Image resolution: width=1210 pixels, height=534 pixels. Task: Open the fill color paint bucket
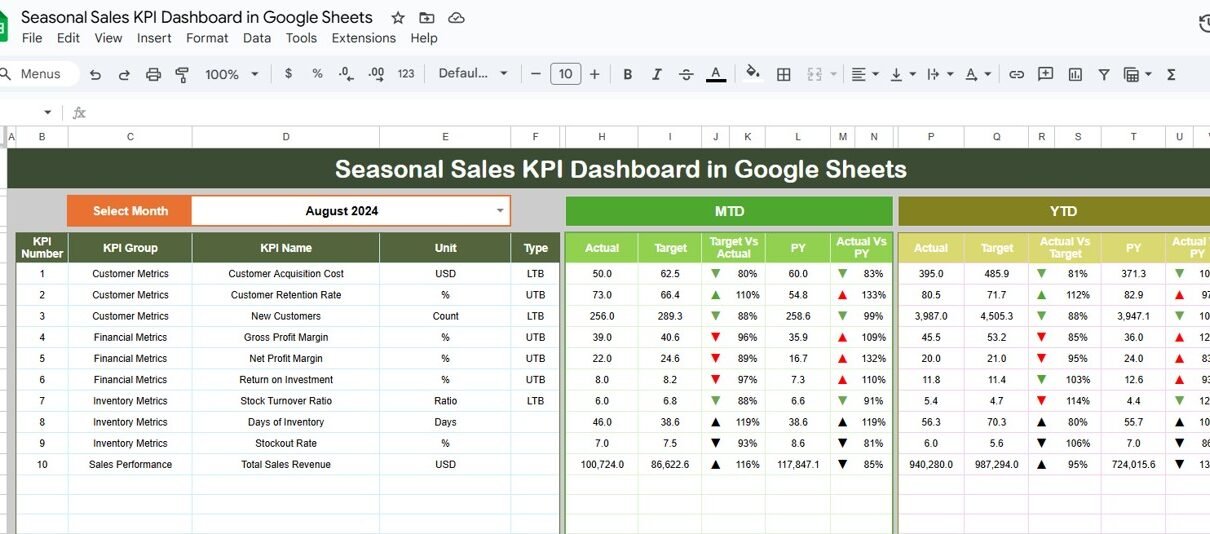[x=752, y=73]
